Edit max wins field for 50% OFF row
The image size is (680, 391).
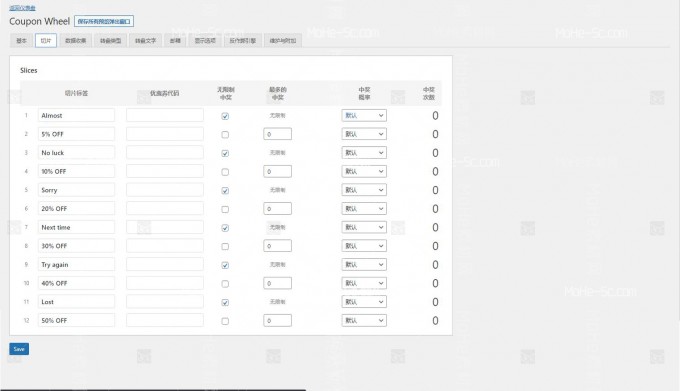278,320
